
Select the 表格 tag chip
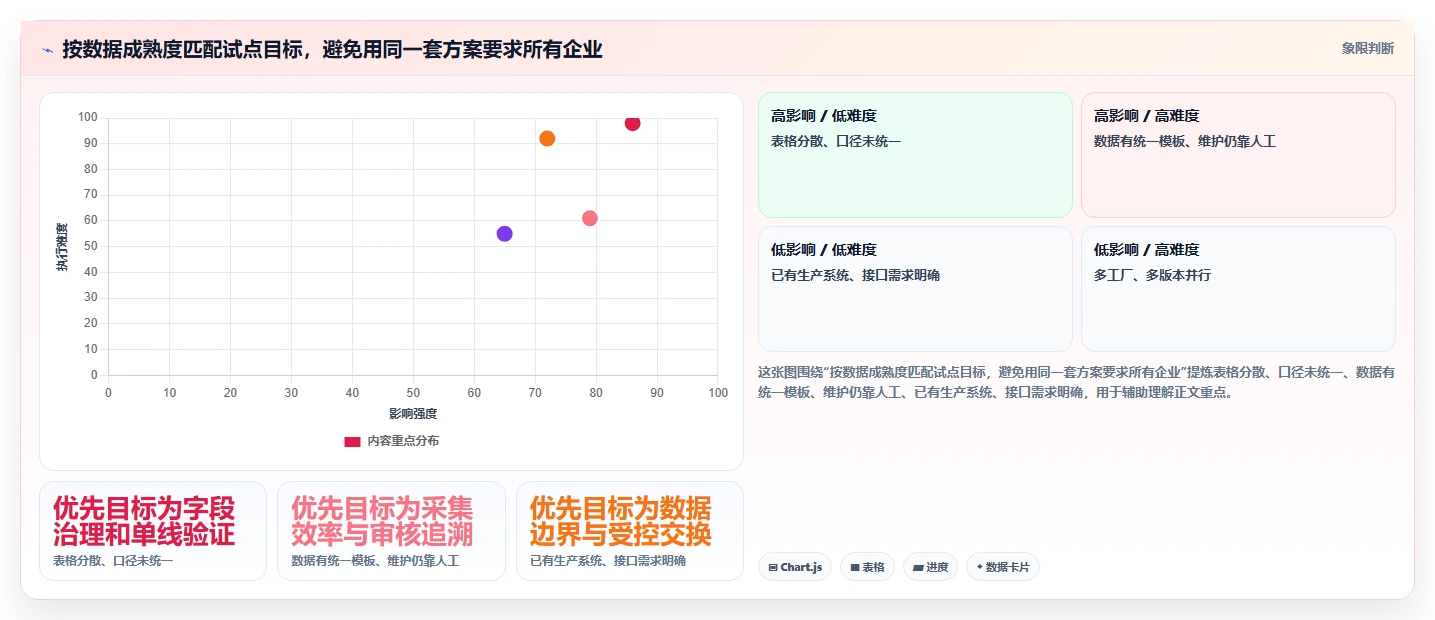867,567
